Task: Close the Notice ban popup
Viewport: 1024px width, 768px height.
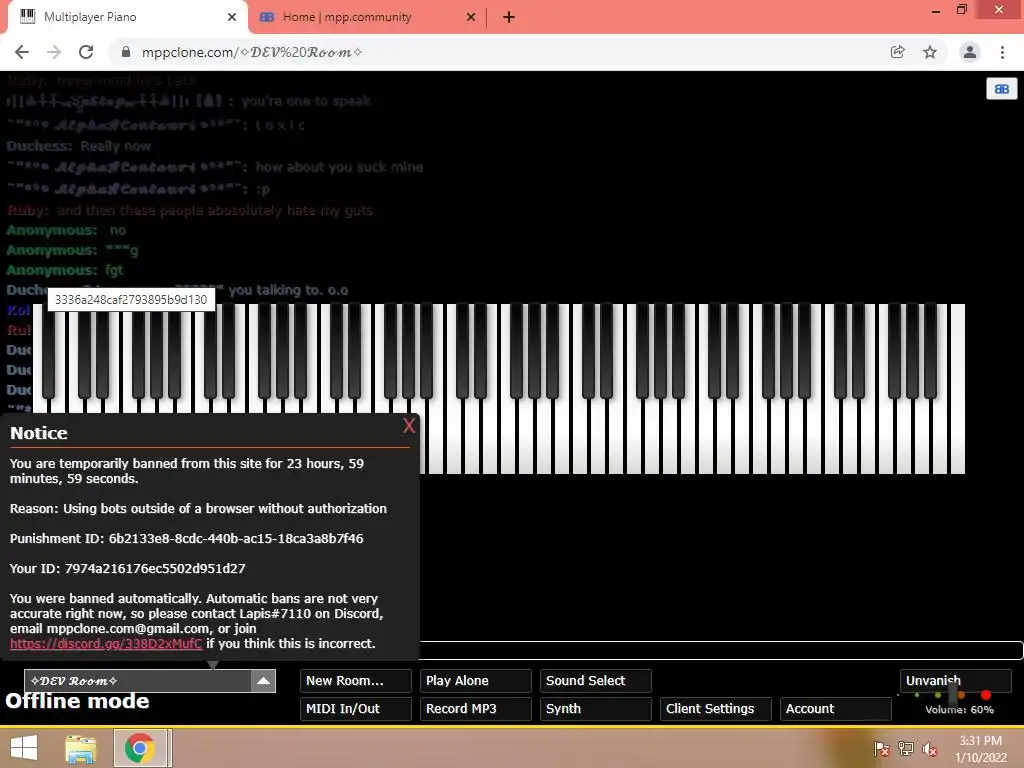Action: point(409,426)
